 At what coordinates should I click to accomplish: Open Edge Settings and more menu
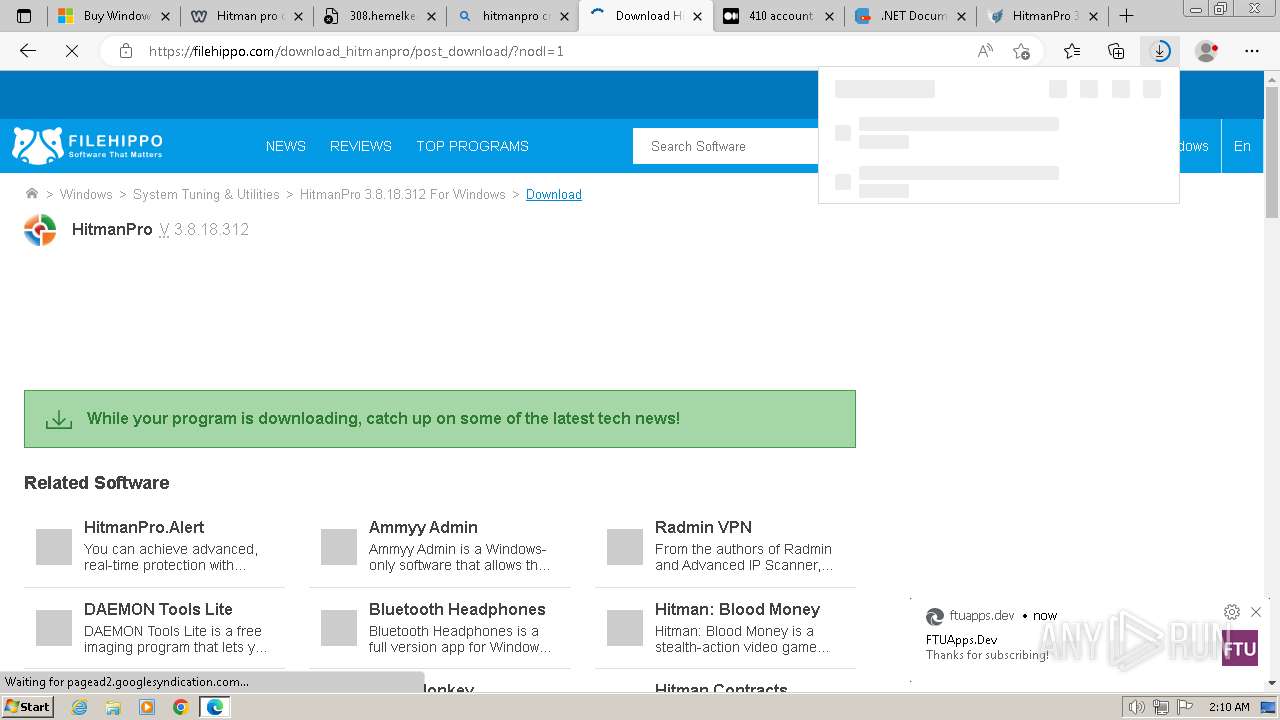[x=1252, y=51]
